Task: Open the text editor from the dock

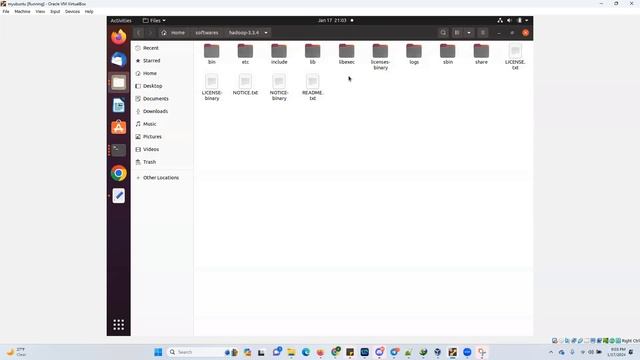Action: click(x=119, y=196)
